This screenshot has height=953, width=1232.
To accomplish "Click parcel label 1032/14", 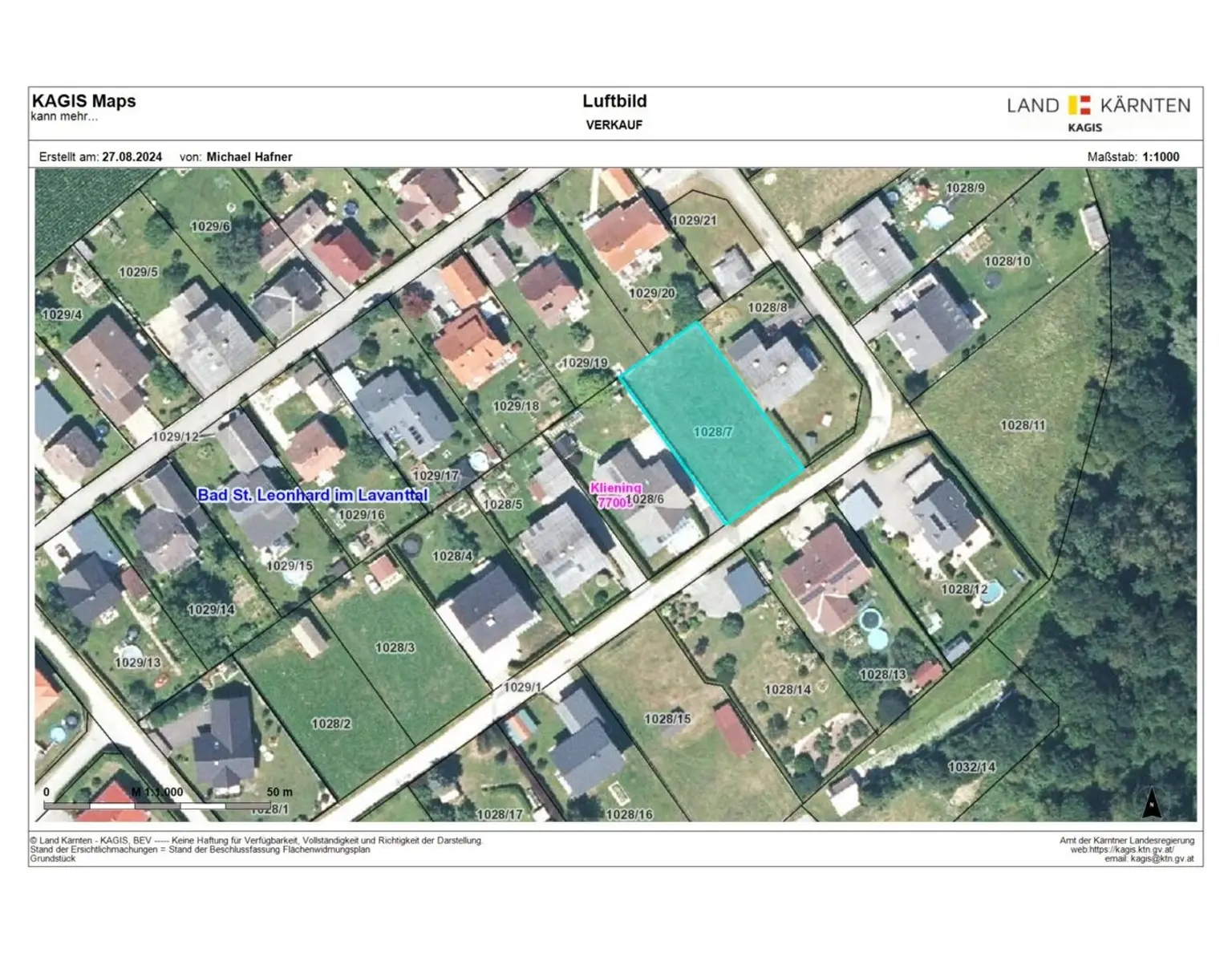I will (971, 767).
